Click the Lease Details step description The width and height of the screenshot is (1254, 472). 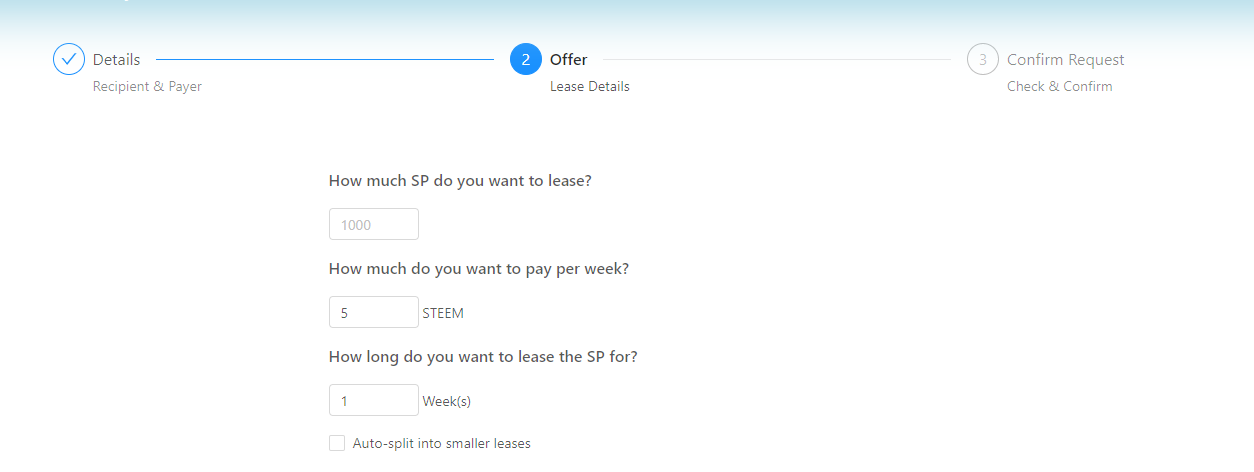pyautogui.click(x=590, y=87)
